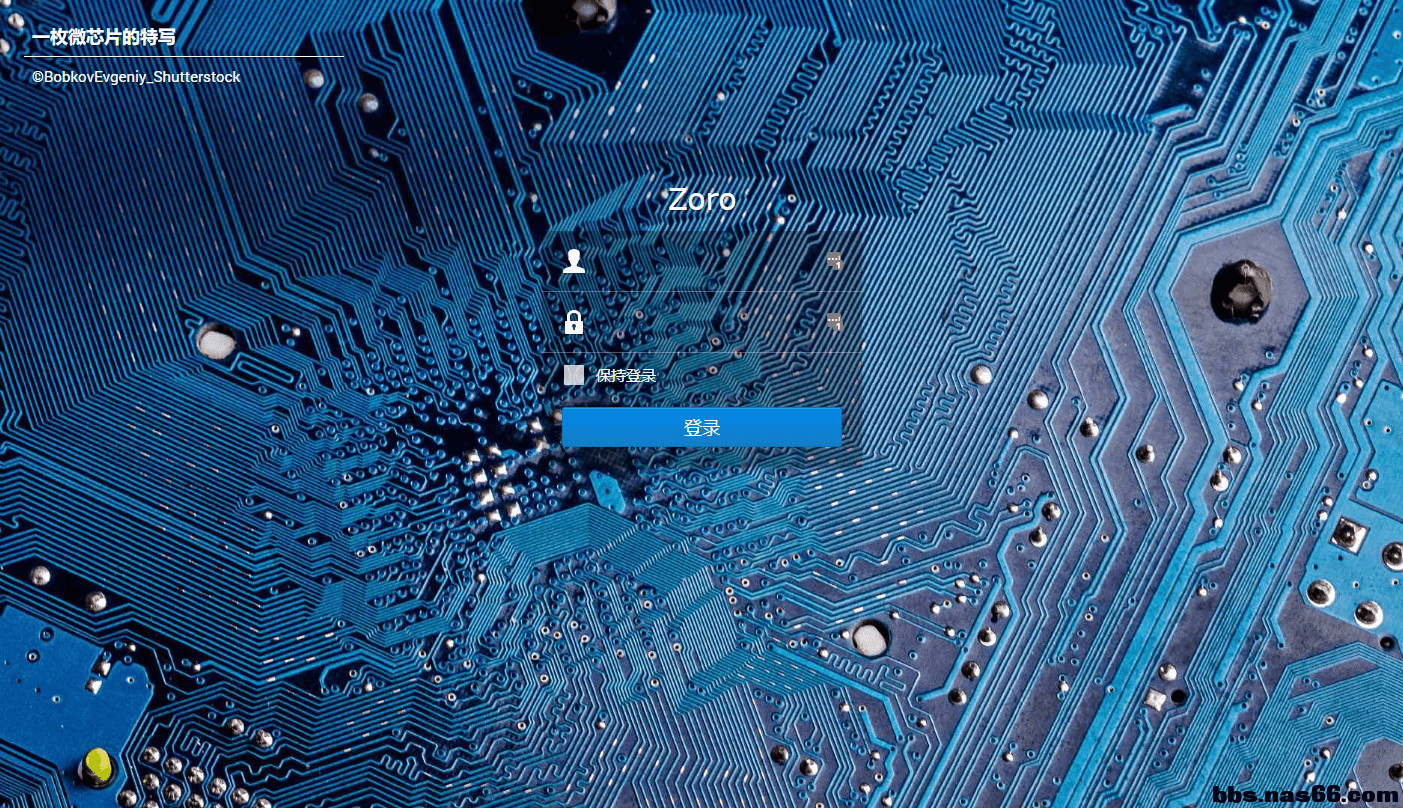1403x808 pixels.
Task: Open password manager icon in username field
Action: click(x=834, y=261)
